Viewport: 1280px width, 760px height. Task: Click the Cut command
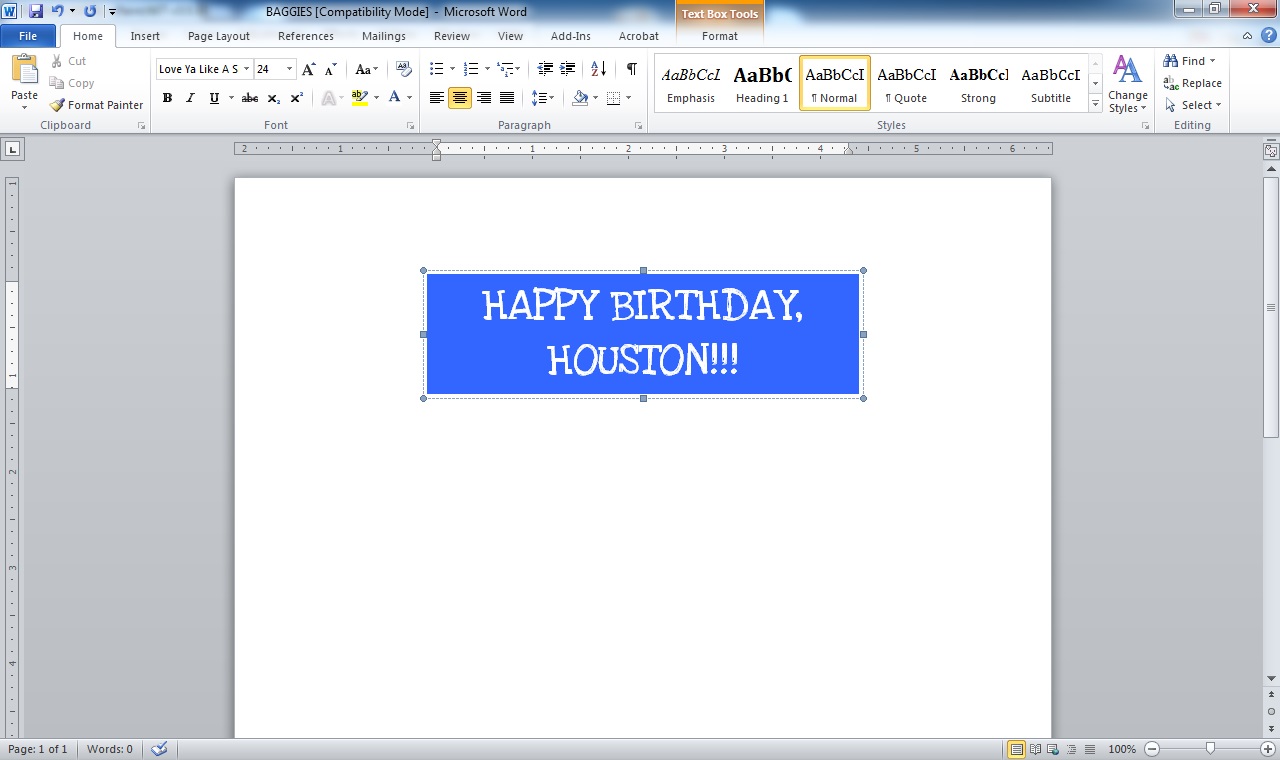click(69, 61)
